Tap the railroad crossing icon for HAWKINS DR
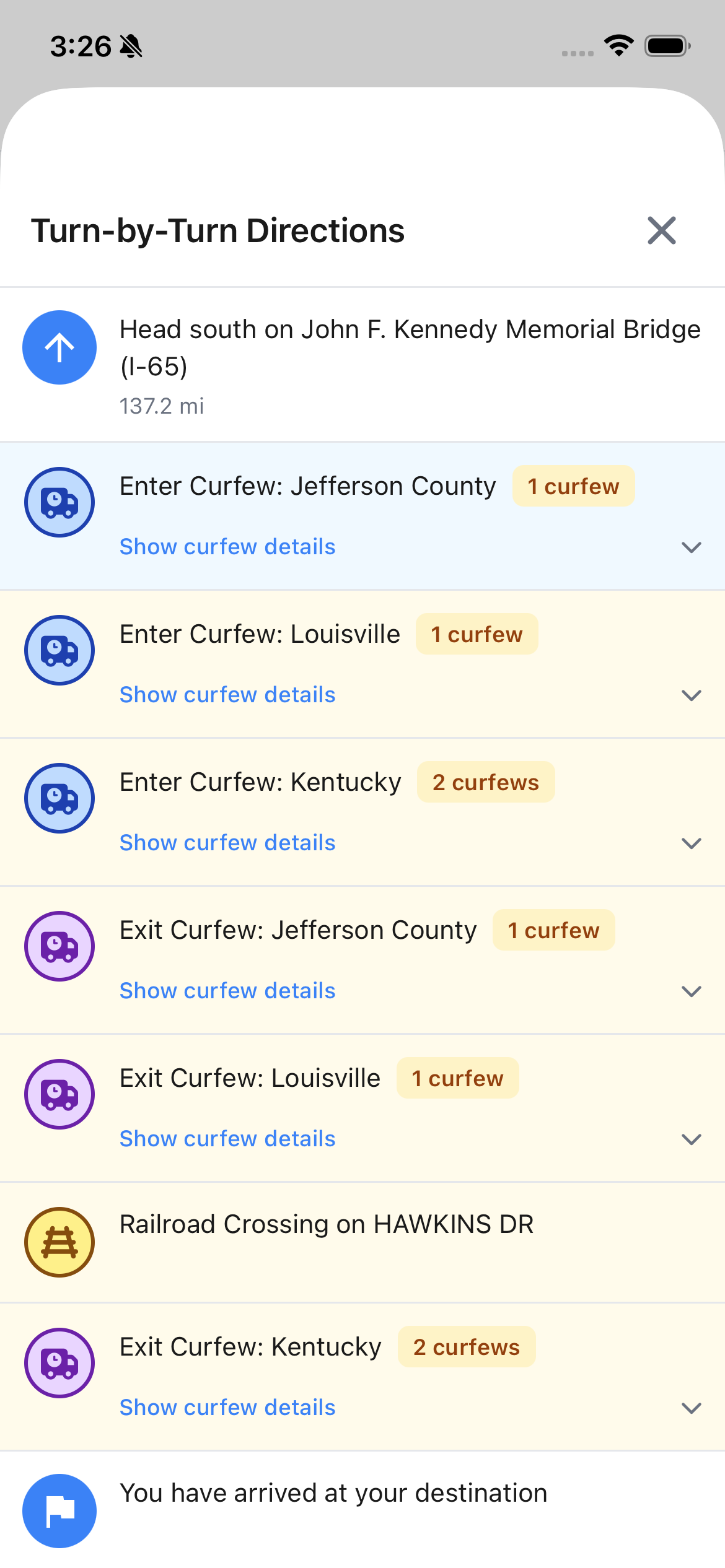 click(59, 1242)
